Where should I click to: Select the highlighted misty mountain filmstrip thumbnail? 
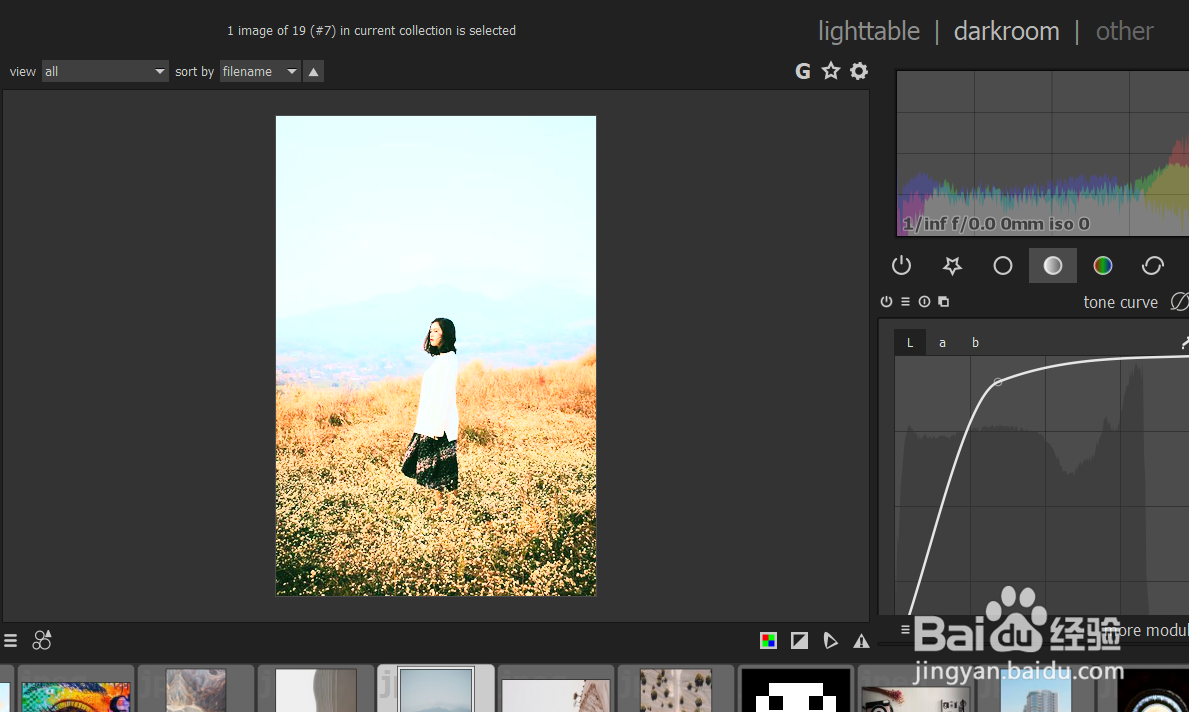tap(436, 690)
